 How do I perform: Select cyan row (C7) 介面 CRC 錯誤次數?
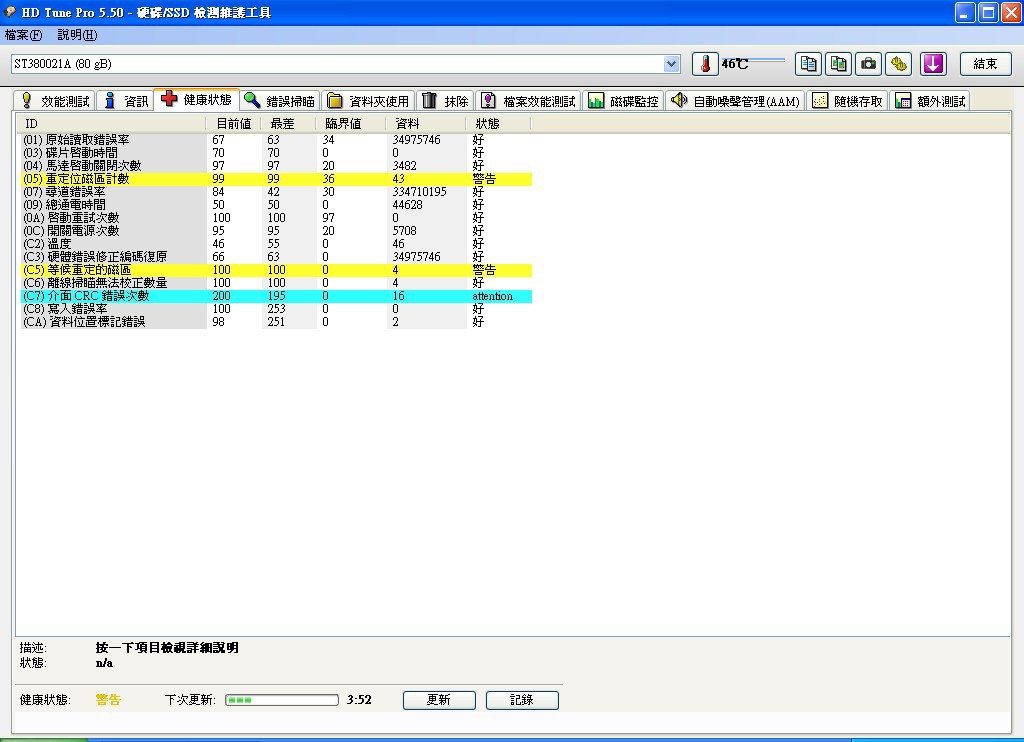276,296
